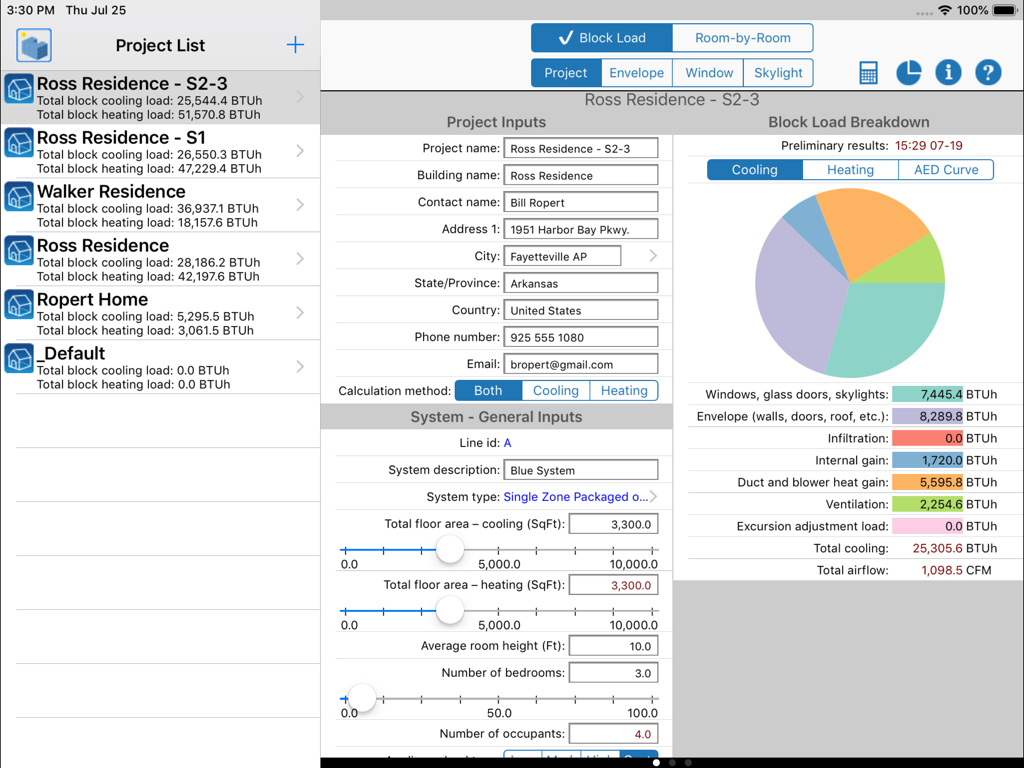Open the Envelope inputs tab
Screen dimensions: 1024x768
(x=636, y=72)
